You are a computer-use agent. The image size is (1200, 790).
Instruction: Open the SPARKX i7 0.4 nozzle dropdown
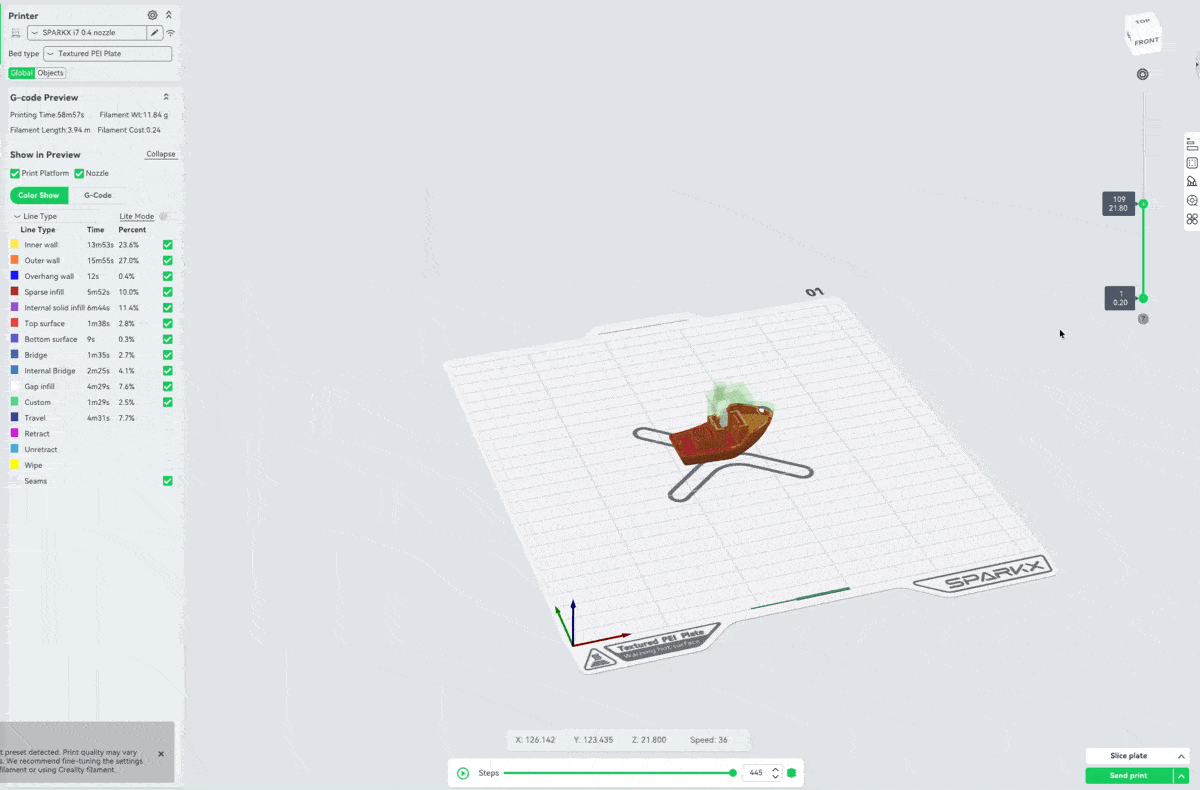(86, 33)
